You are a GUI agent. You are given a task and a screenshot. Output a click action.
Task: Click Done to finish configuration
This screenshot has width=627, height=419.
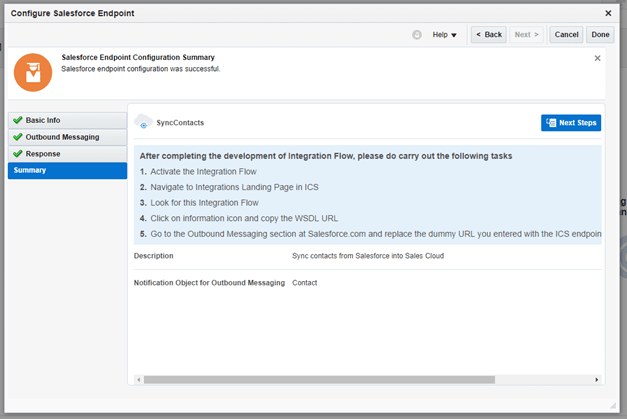(x=600, y=34)
